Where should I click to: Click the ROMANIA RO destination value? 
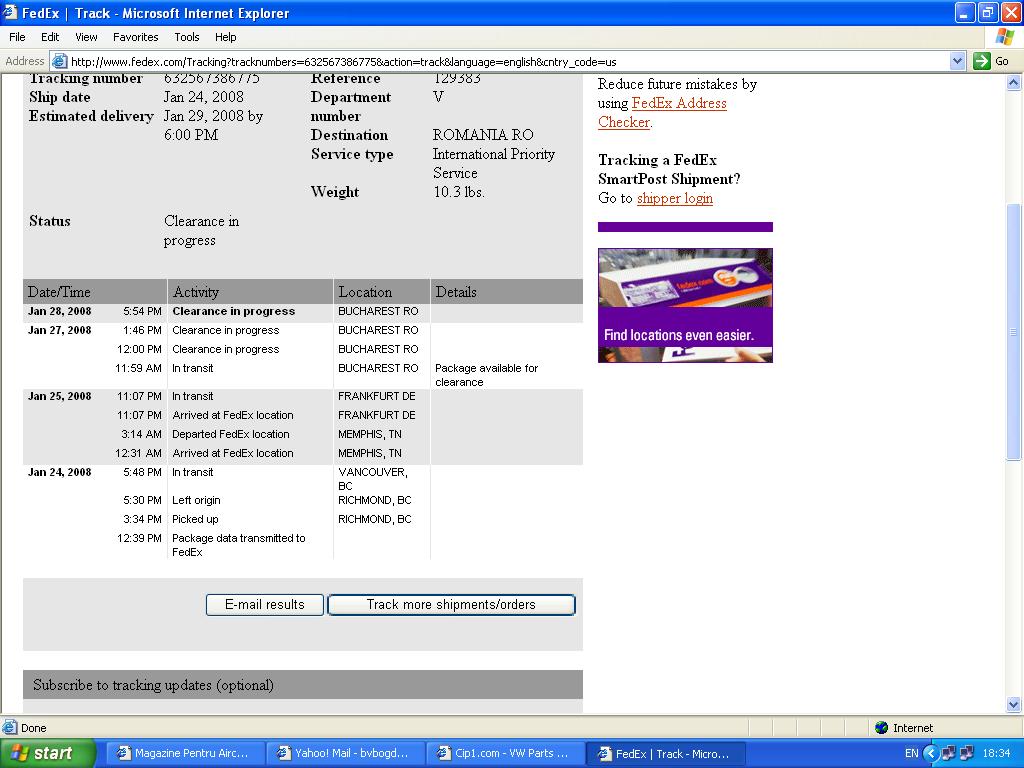(483, 135)
